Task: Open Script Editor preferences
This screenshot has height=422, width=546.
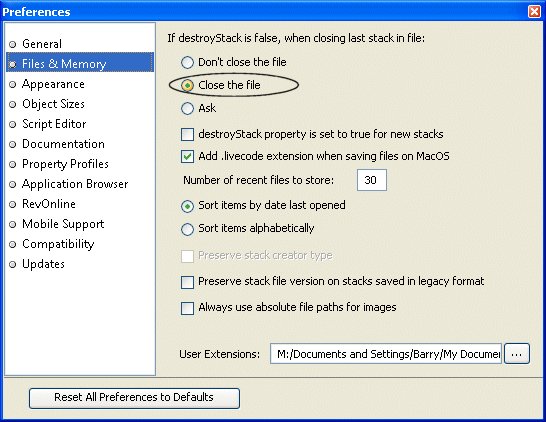Action: (x=54, y=124)
